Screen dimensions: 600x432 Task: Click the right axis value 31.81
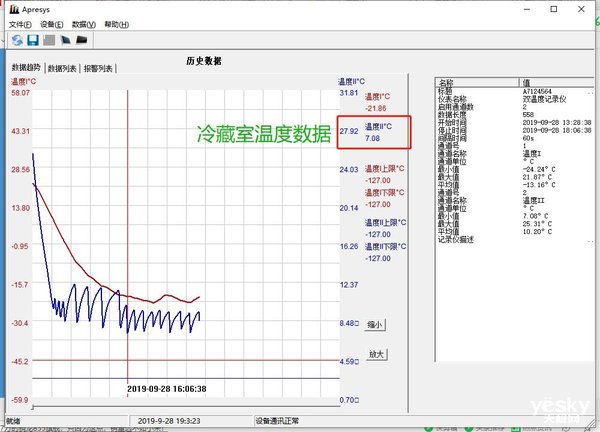click(x=349, y=93)
